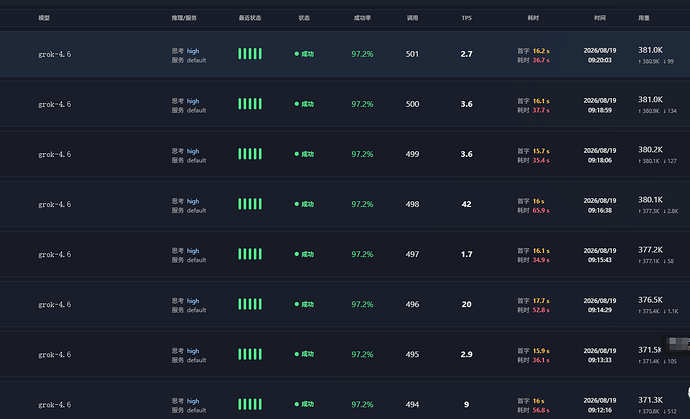The height and width of the screenshot is (419, 690).
Task: Click 成功 status badge in call 494 row
Action: point(304,404)
